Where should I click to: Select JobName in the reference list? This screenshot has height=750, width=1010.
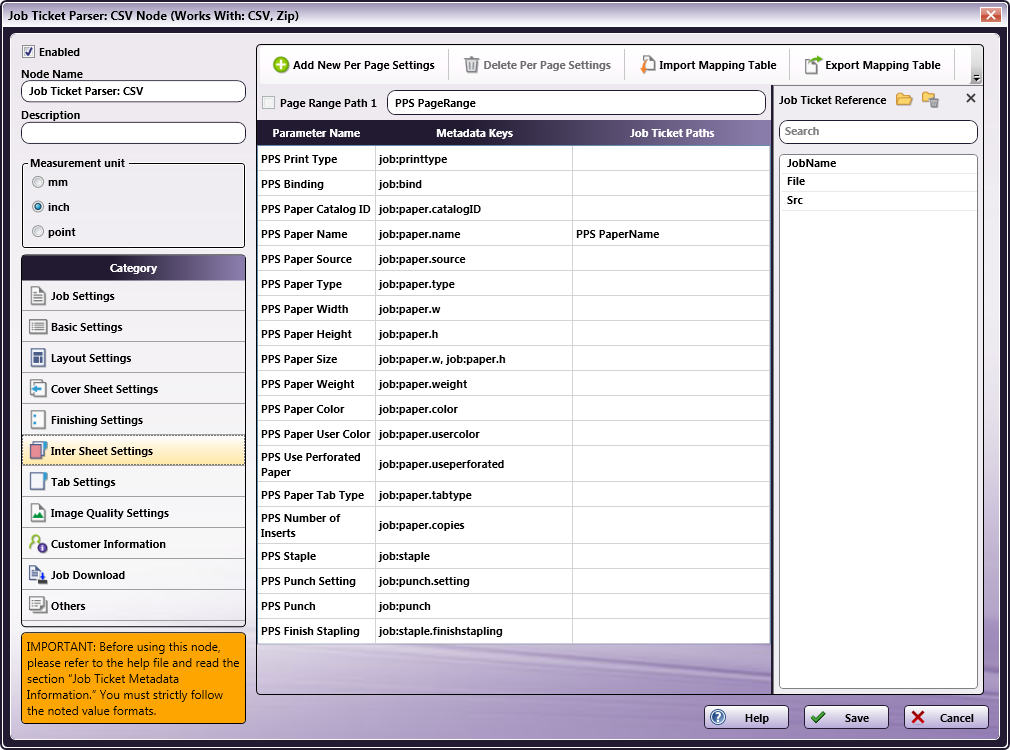coord(878,163)
